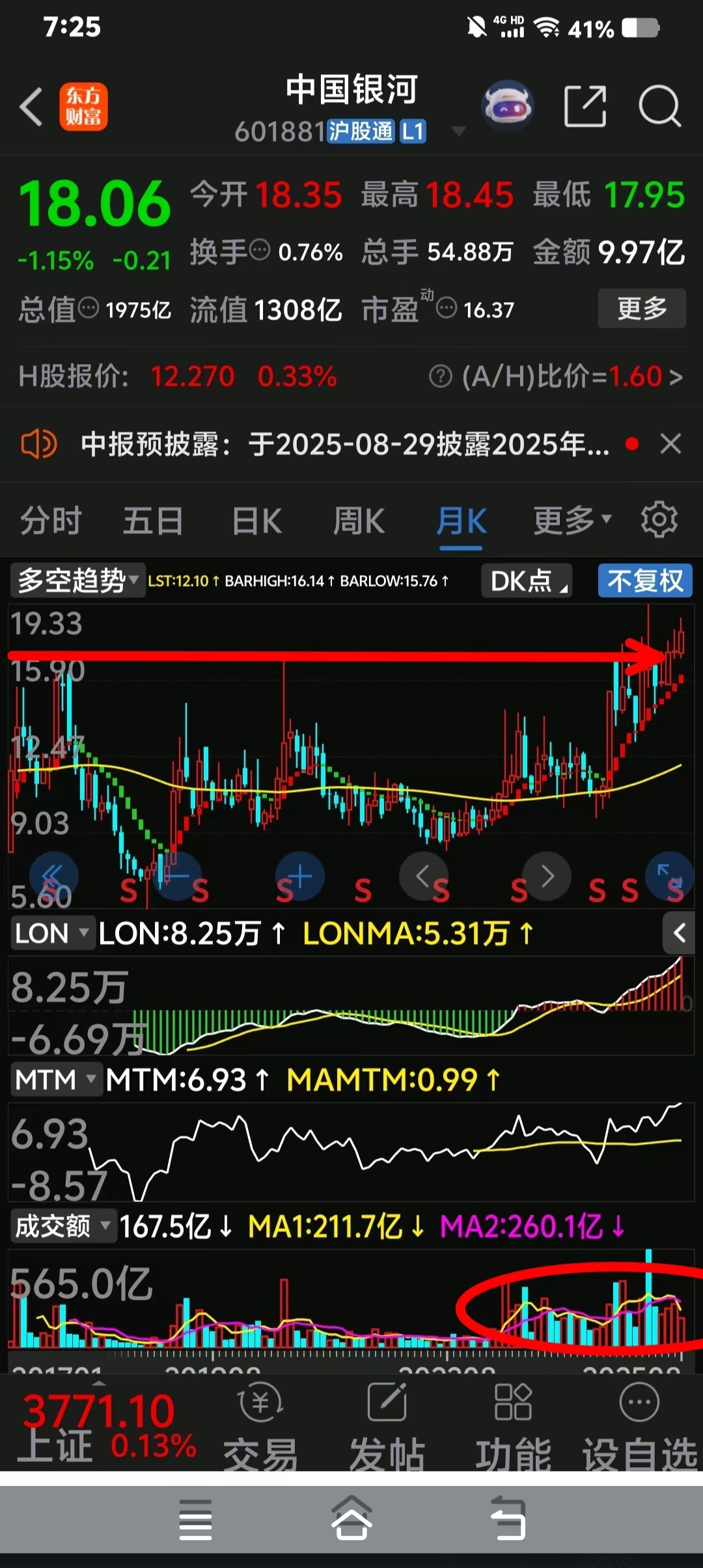This screenshot has height=1568, width=703.
Task: Tap current price 18.06
Action: tap(95, 204)
